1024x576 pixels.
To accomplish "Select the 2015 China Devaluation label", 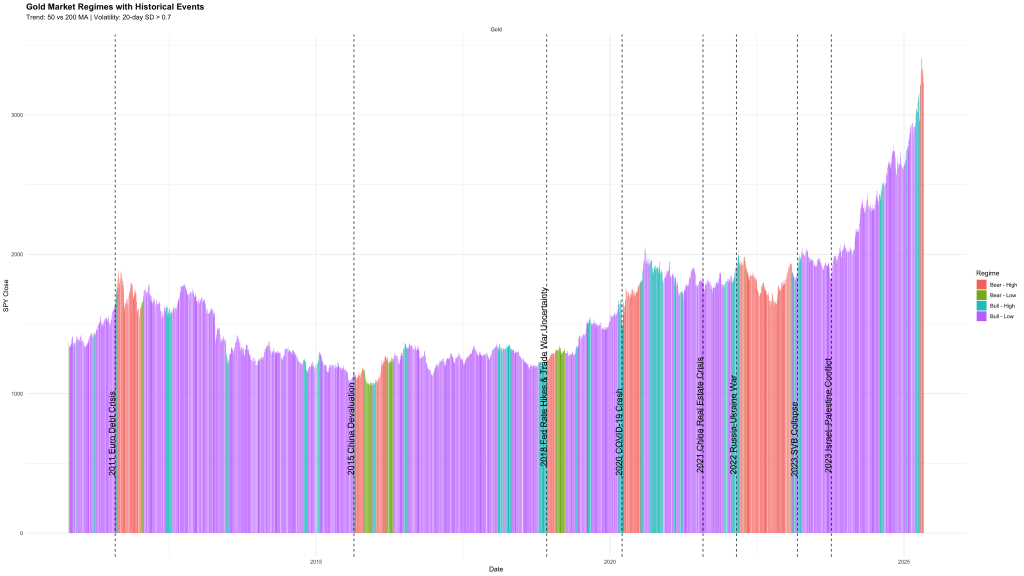I will point(351,427).
